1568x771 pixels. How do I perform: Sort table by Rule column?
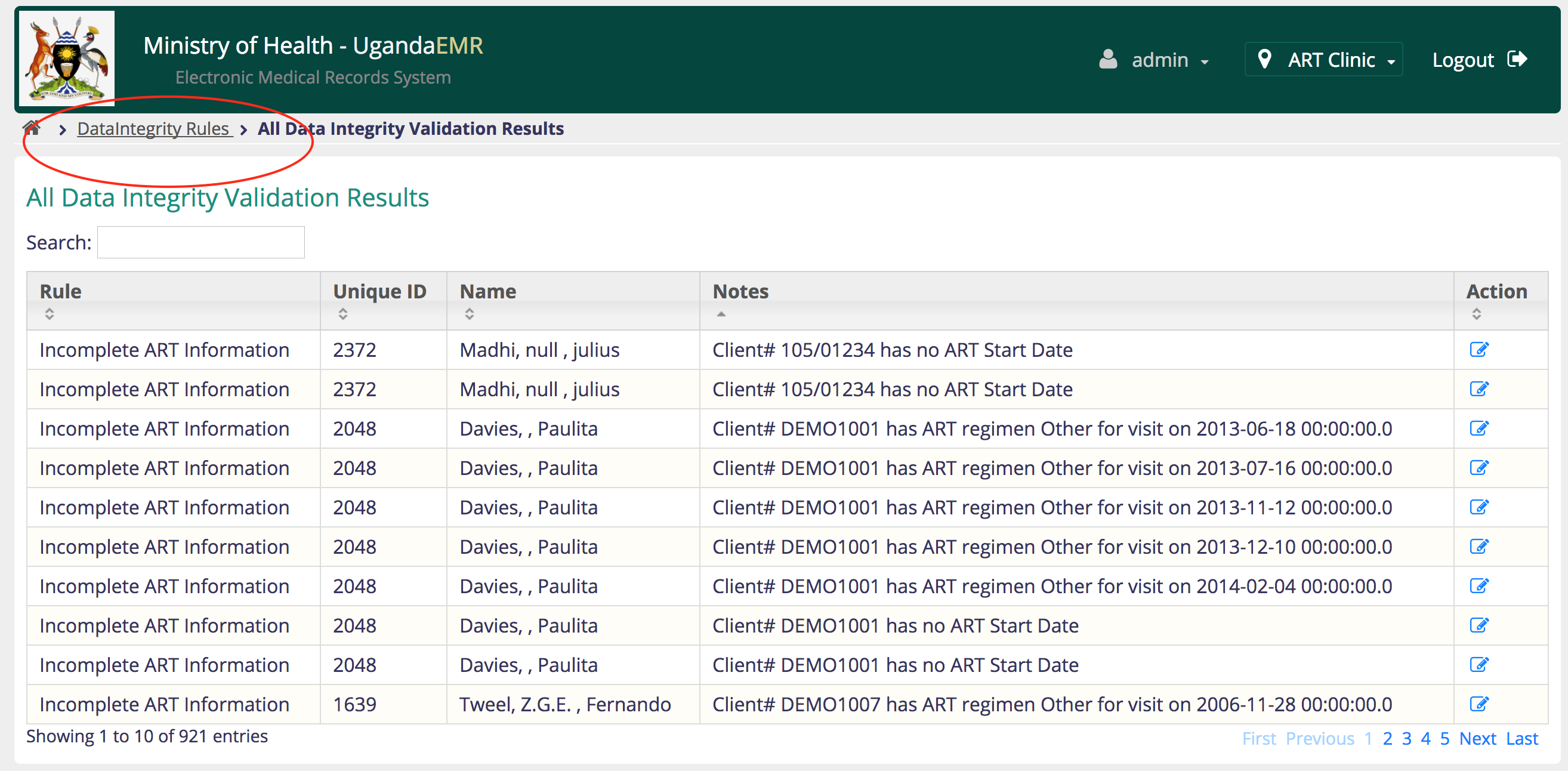click(x=60, y=291)
